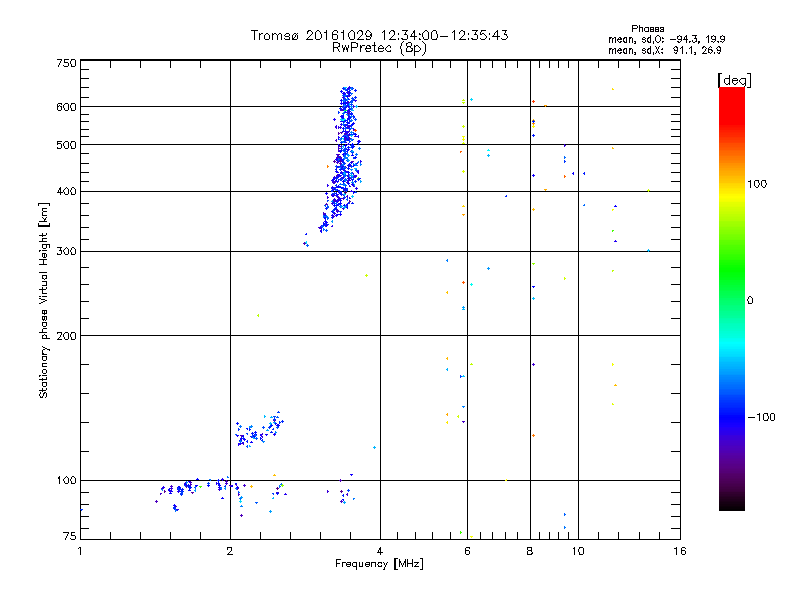Image resolution: width=800 pixels, height=600 pixels.
Task: Click the "Frequency [MHz]" axis label
Action: pos(379,564)
